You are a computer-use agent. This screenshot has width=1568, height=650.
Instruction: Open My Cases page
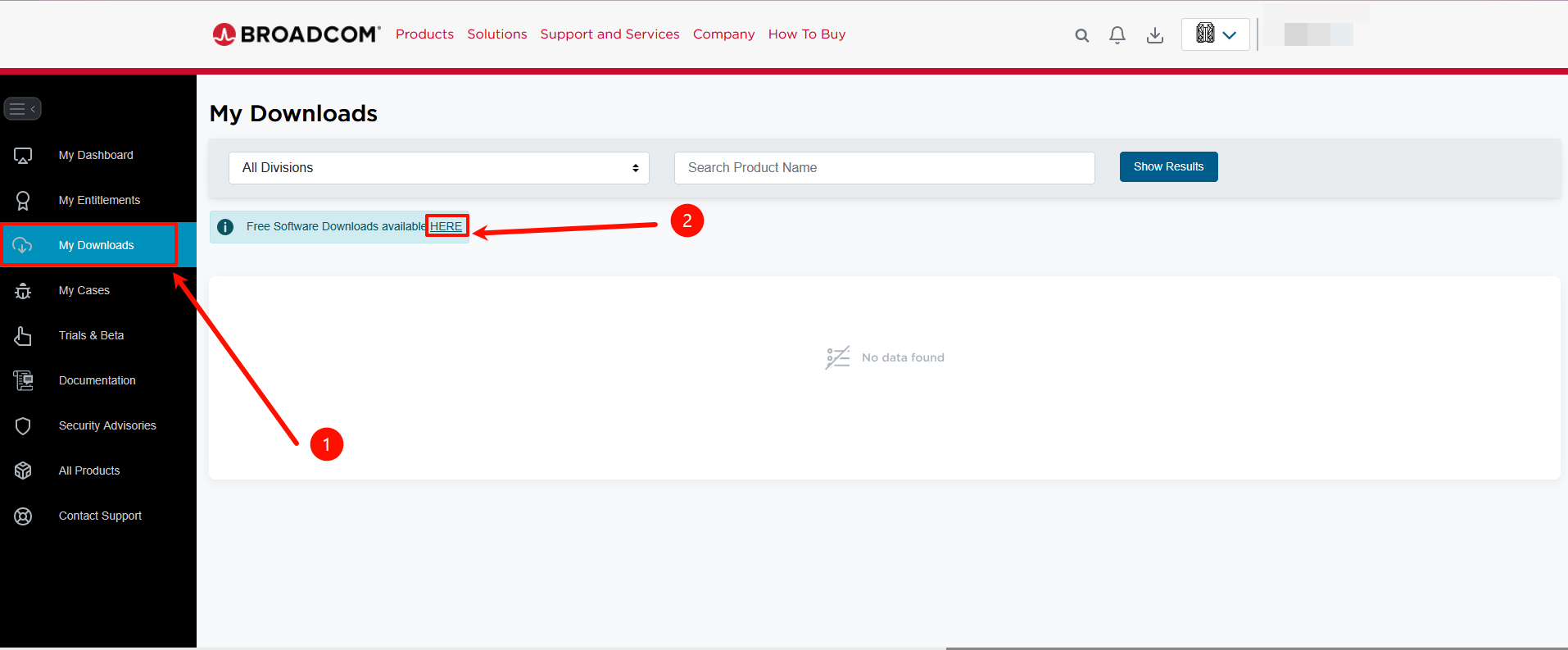(x=84, y=290)
